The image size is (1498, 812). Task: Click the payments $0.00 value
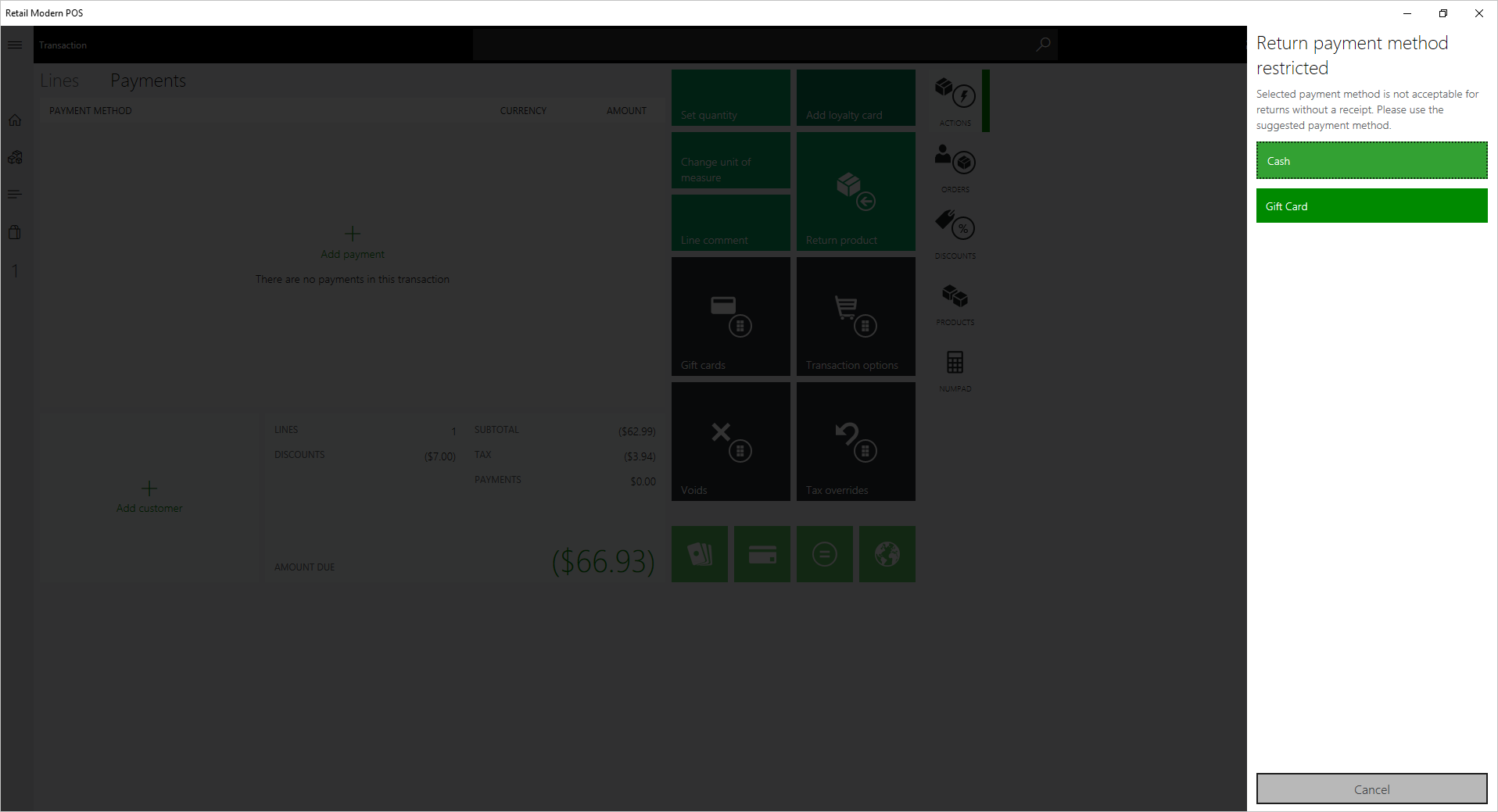click(643, 481)
